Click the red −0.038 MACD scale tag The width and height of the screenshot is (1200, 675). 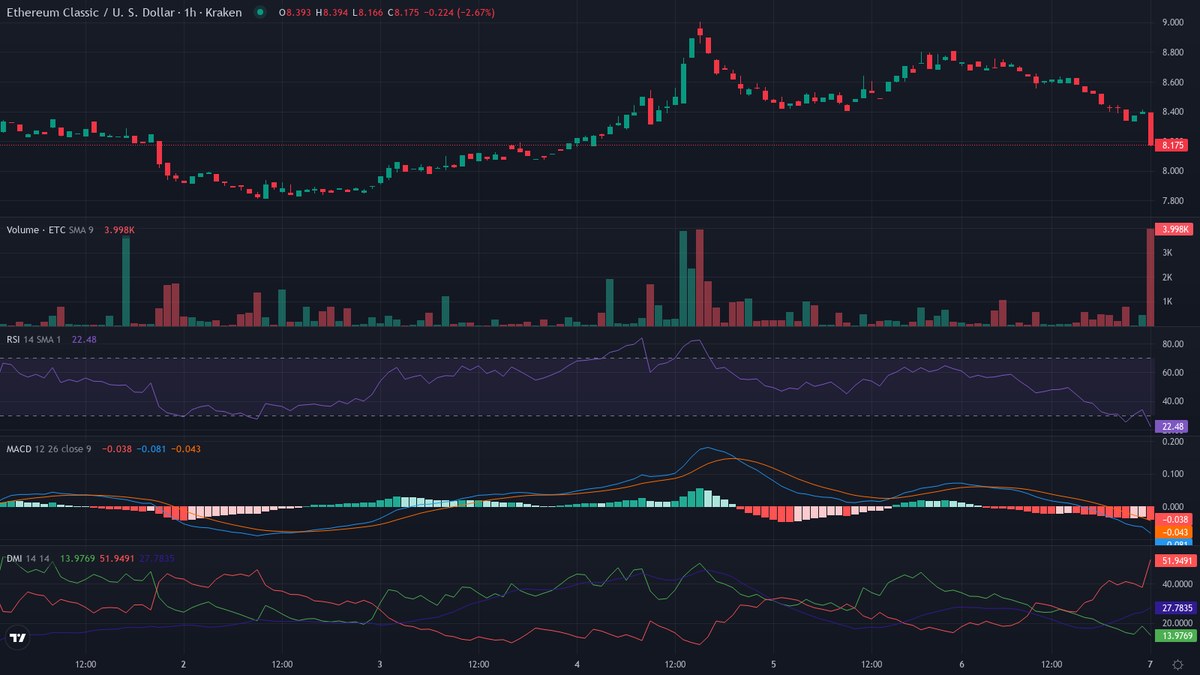pos(1172,519)
